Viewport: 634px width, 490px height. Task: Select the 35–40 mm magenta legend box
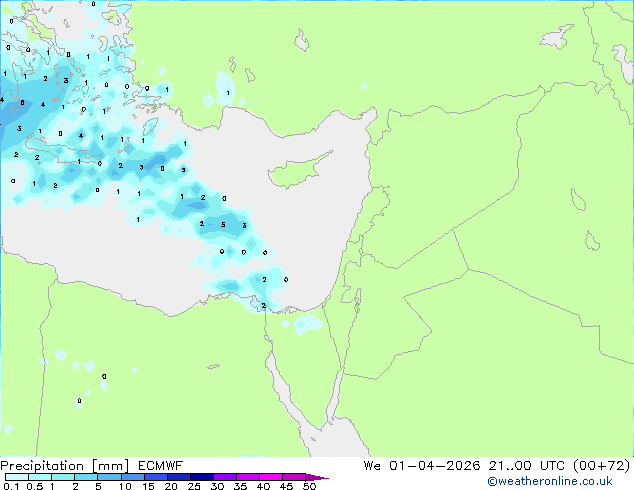[248, 477]
